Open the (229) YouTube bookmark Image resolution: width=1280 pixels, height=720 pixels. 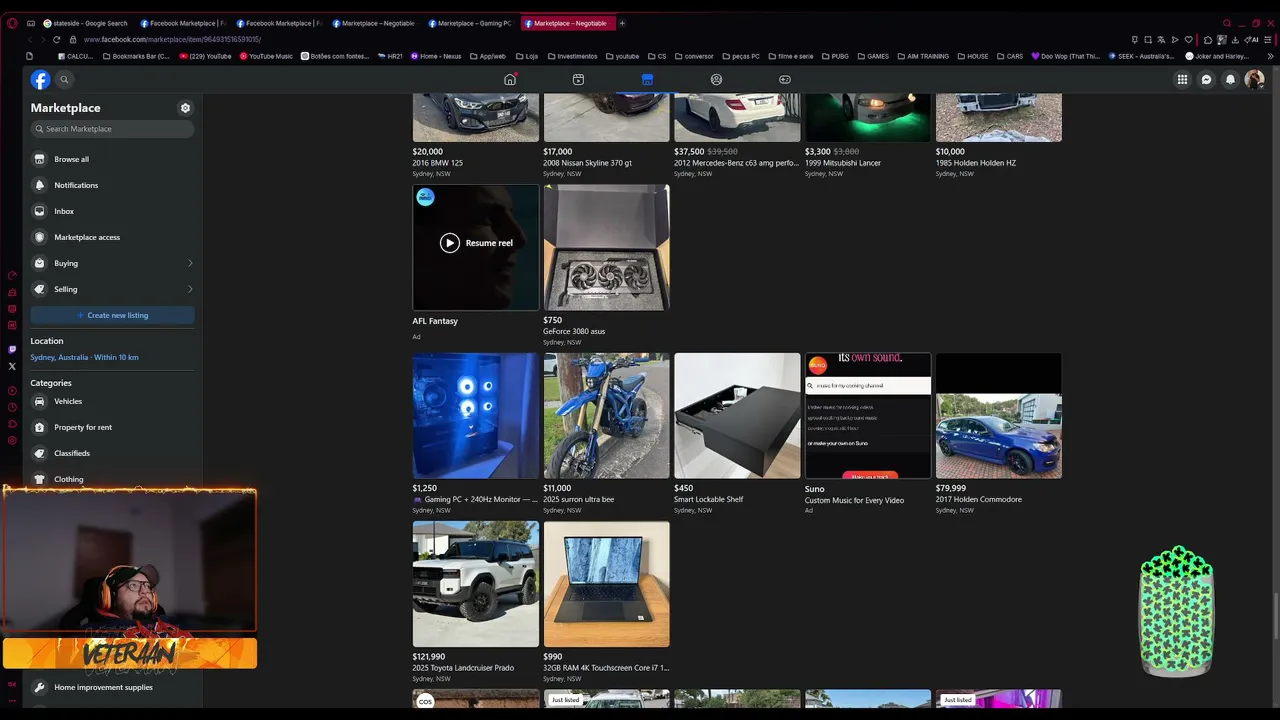[205, 56]
